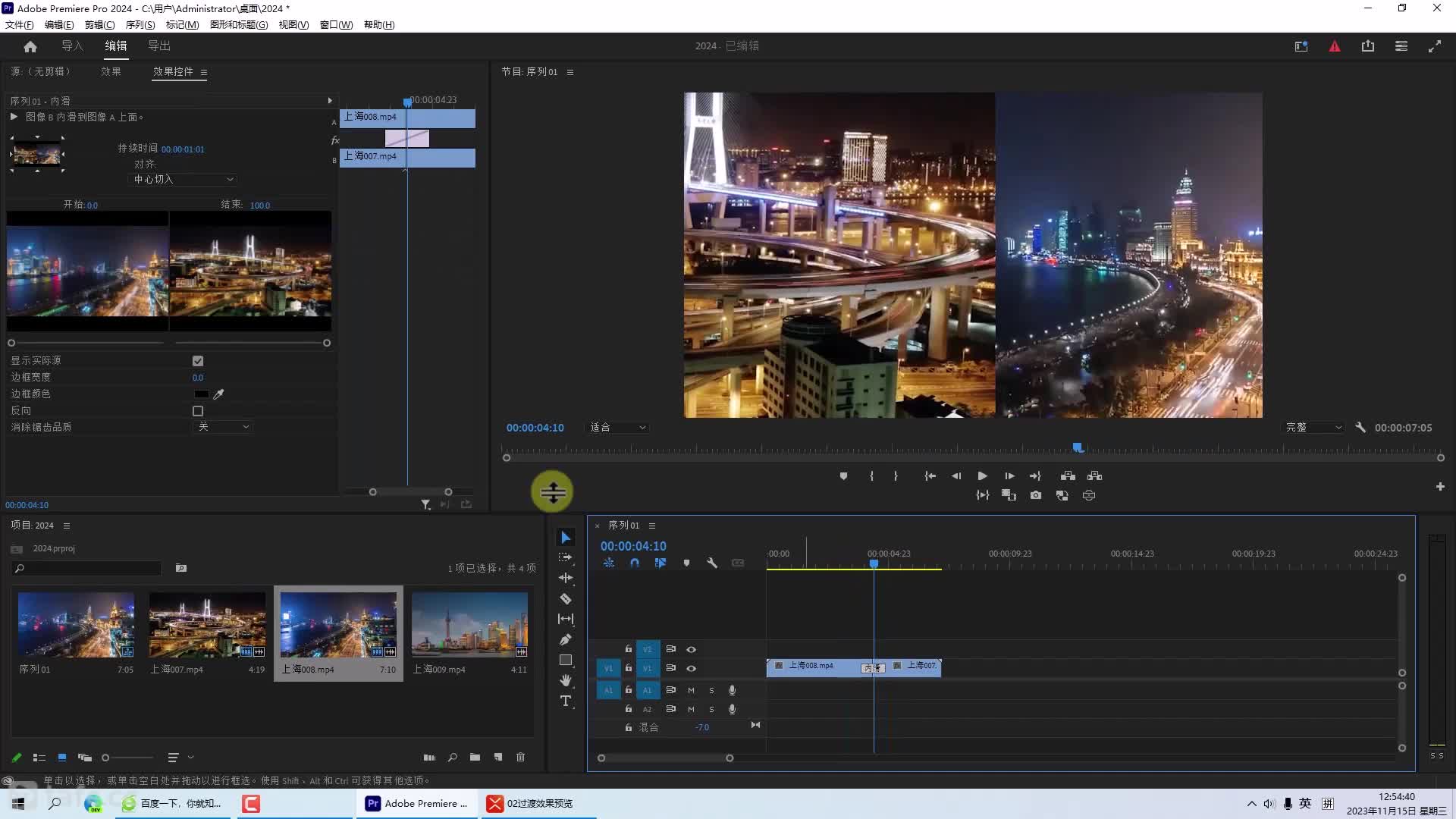Open the timeline 序列01 panel menu
Viewport: 1456px width, 819px height.
652,526
